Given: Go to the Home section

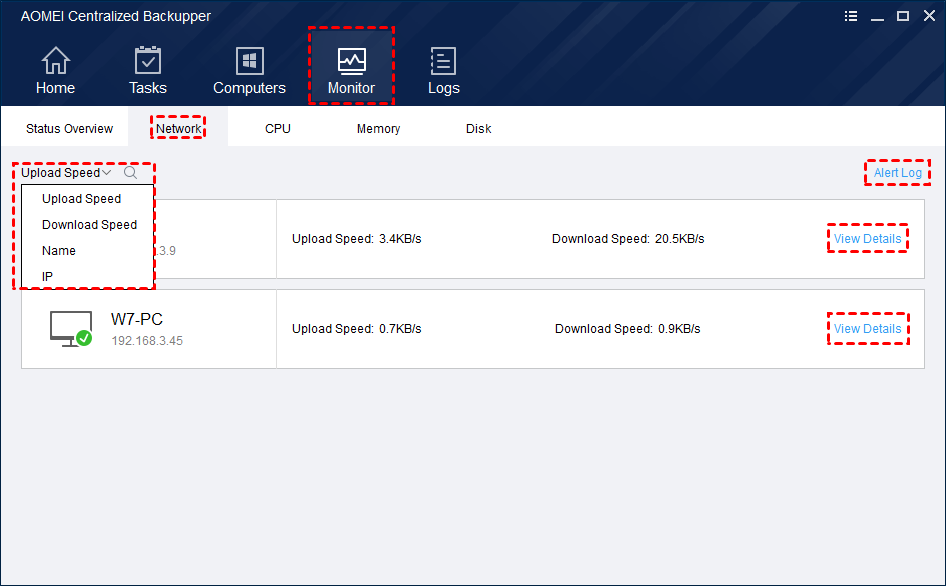Looking at the screenshot, I should coord(55,71).
